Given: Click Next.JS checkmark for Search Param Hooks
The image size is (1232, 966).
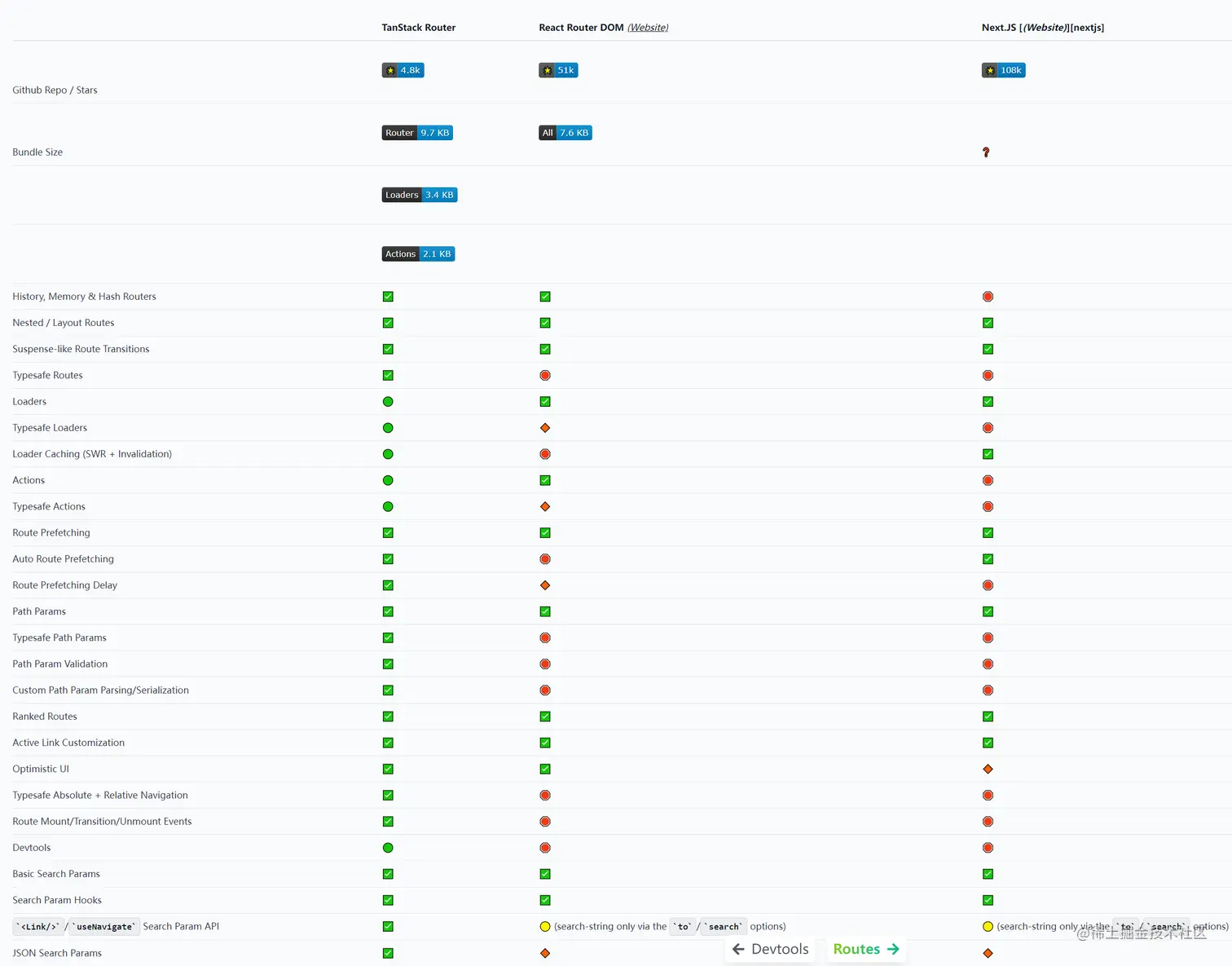Looking at the screenshot, I should pyautogui.click(x=988, y=901).
